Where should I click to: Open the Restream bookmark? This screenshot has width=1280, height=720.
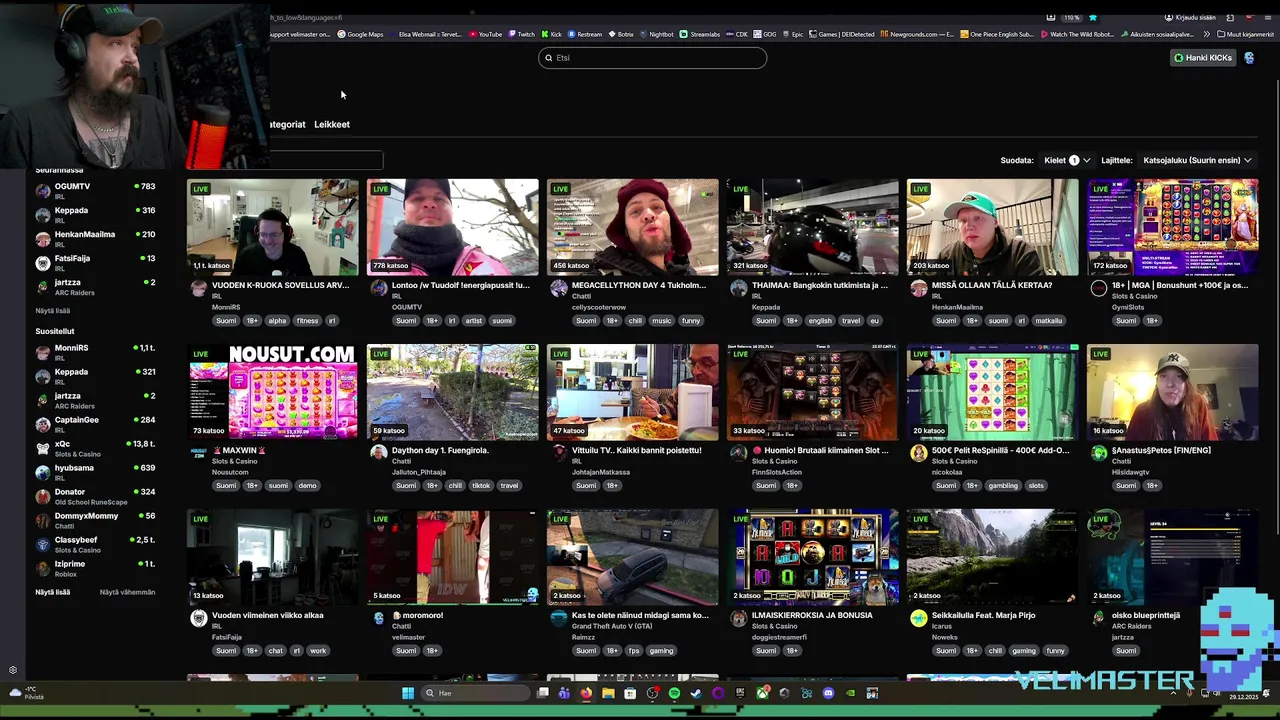point(584,34)
